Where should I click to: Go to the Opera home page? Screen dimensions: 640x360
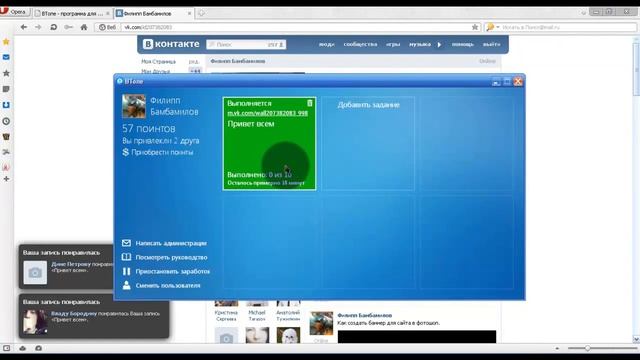coord(84,27)
